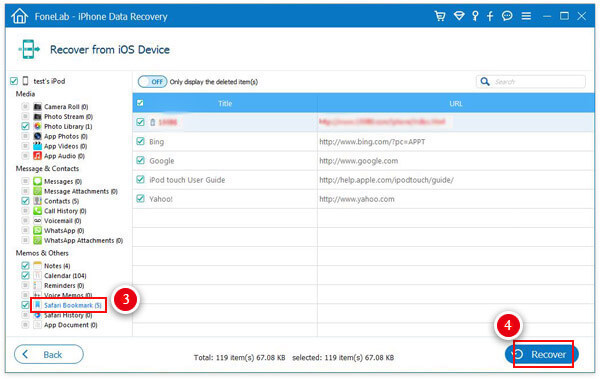
Task: Click the App Photos icon
Action: [x=38, y=136]
